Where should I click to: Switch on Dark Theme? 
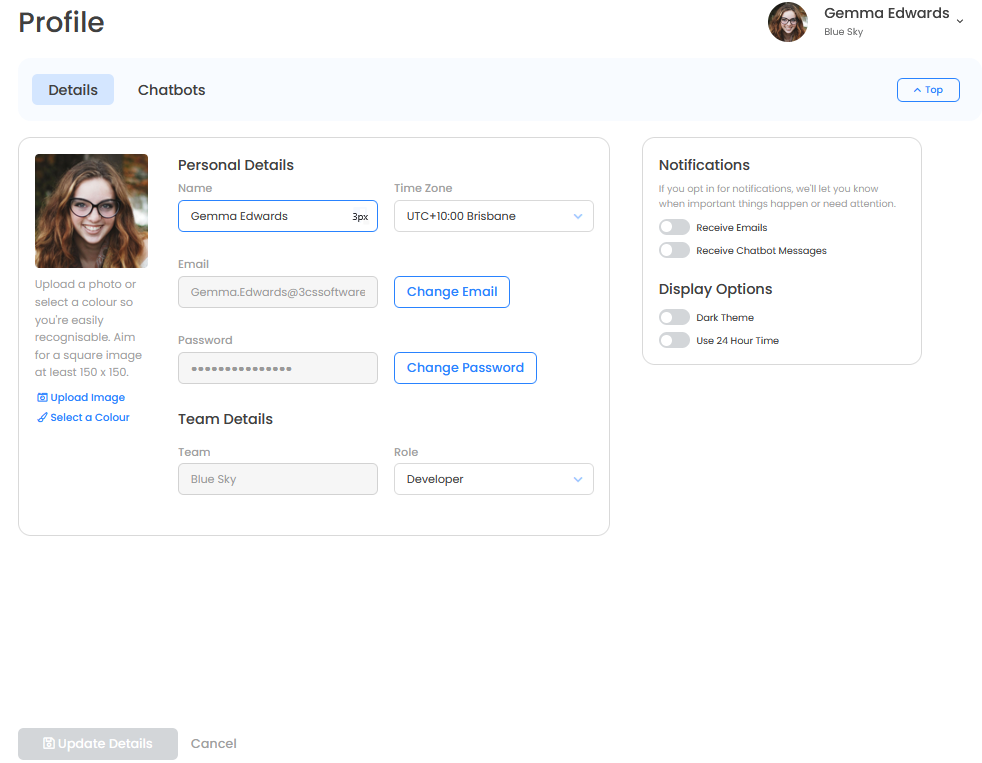click(x=674, y=318)
